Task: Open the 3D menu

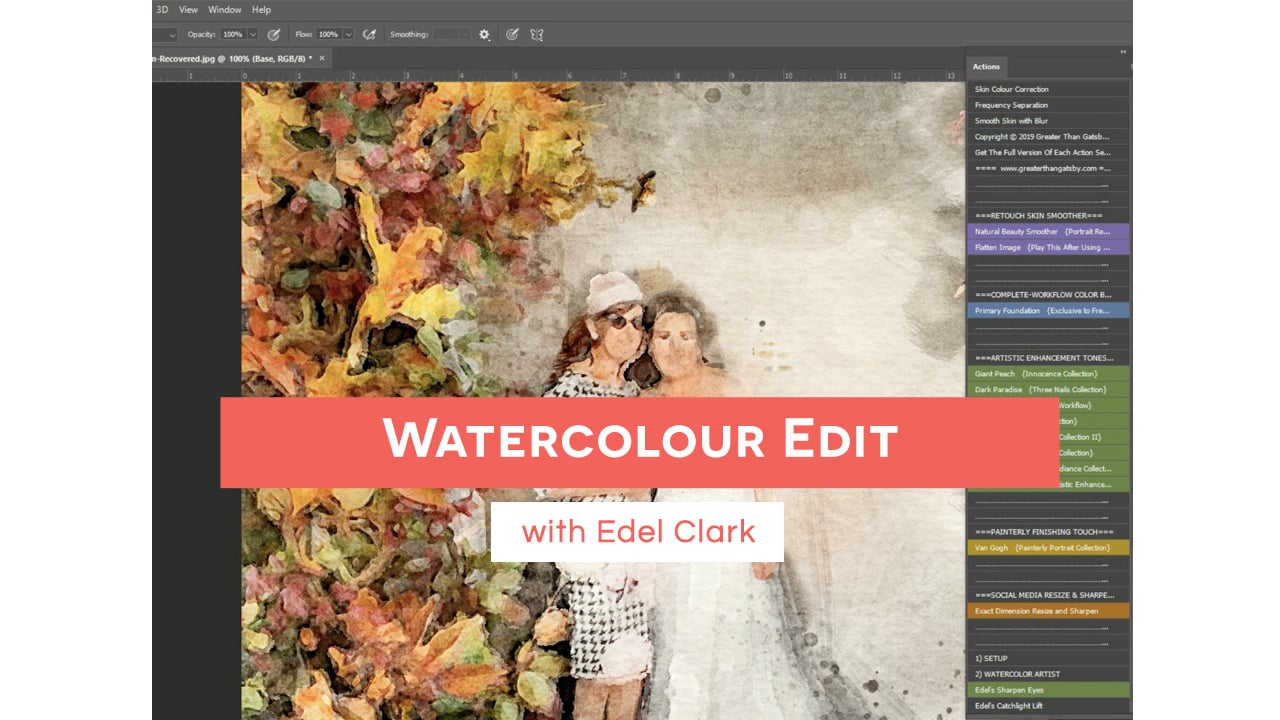Action: coord(162,10)
